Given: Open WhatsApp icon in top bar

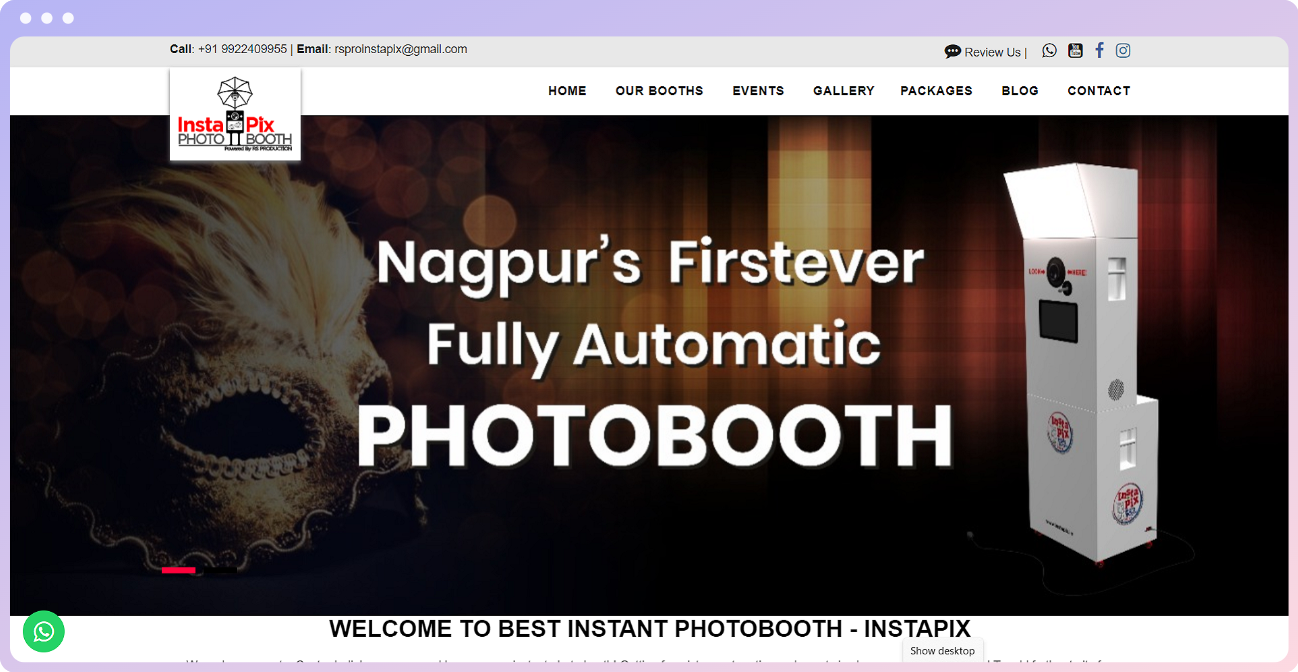Looking at the screenshot, I should pos(1049,51).
